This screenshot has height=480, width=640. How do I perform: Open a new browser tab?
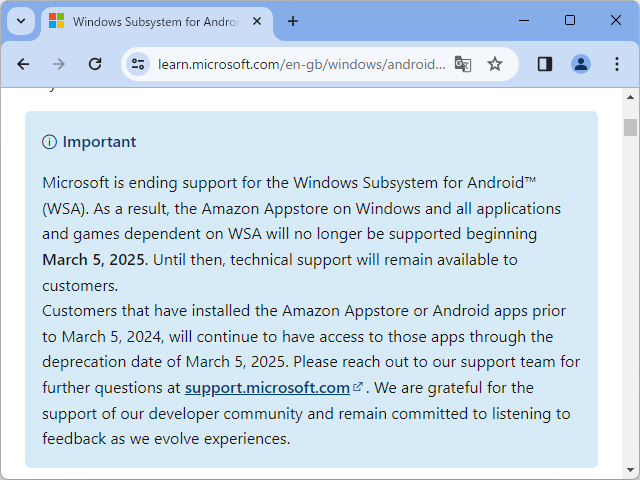(293, 21)
